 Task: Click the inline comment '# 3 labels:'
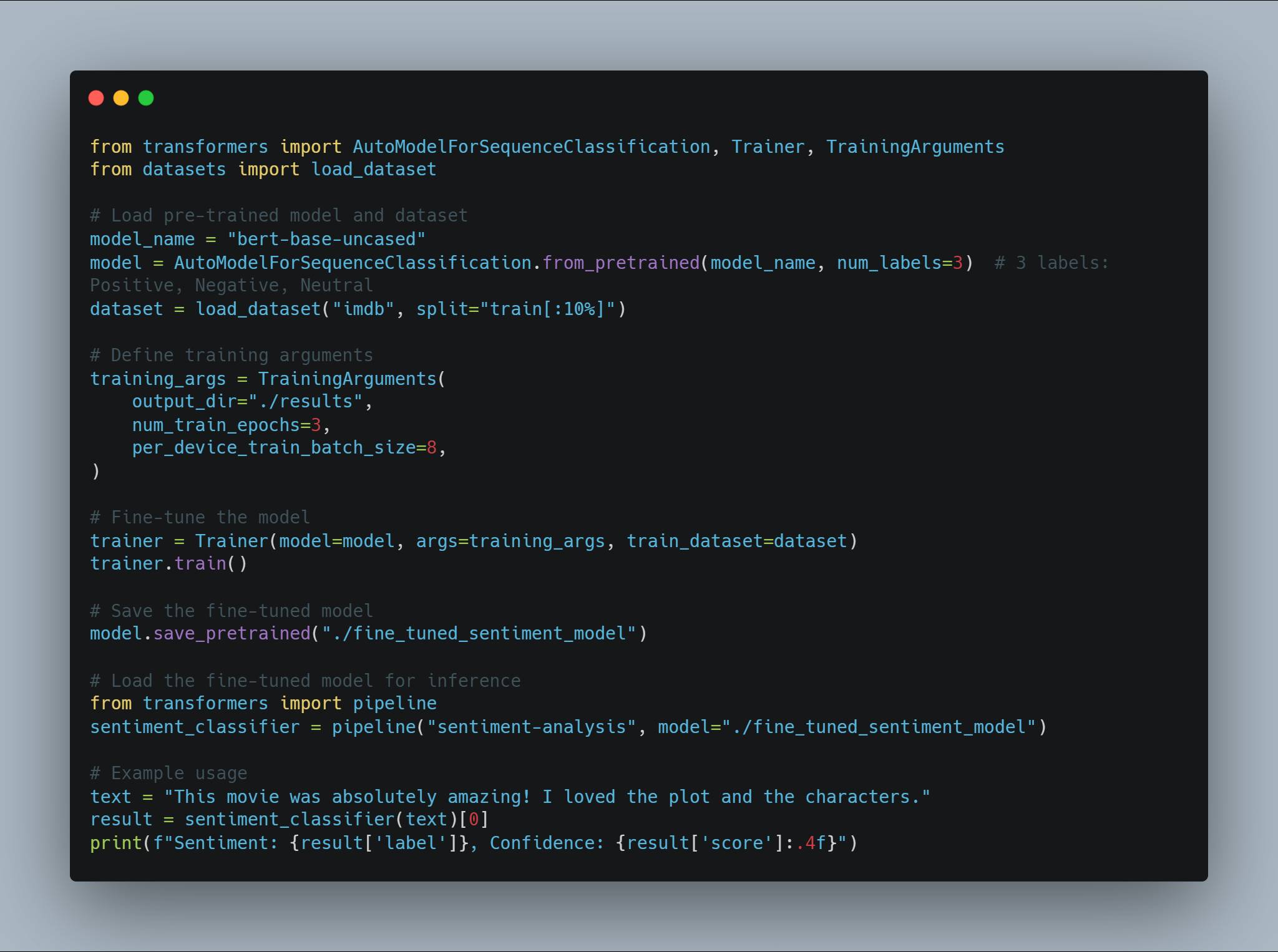click(x=1051, y=263)
